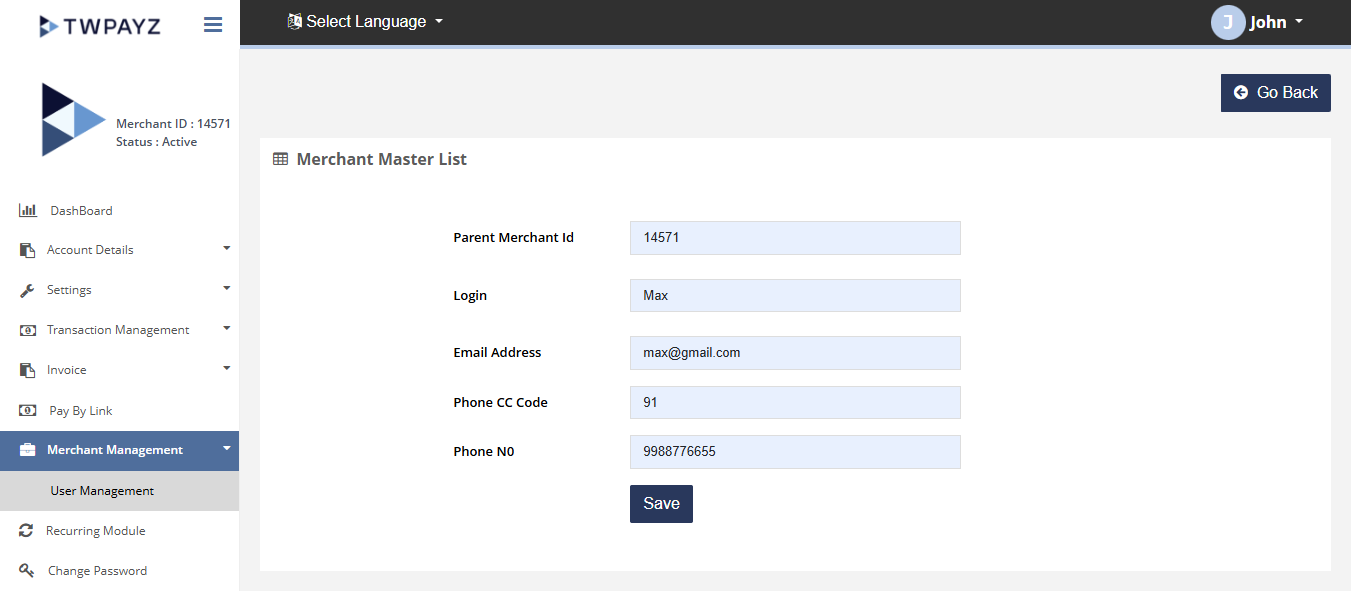Select User Management submenu item
Viewport: 1351px width, 591px height.
102,491
